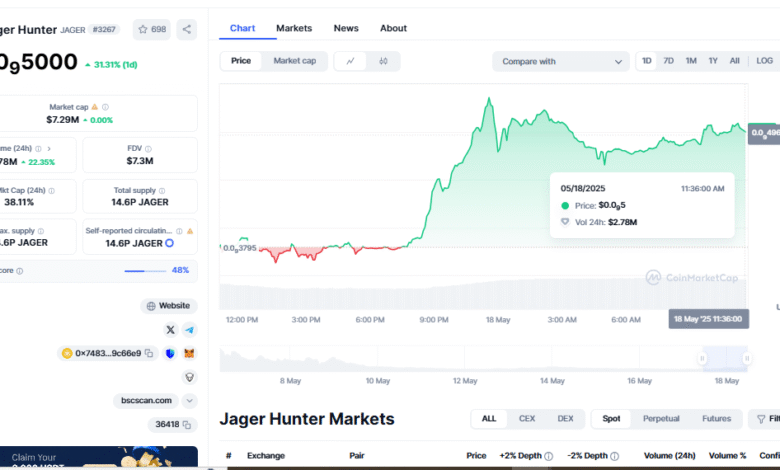Filter markets by Perpetual
Image resolution: width=780 pixels, height=470 pixels.
click(661, 419)
